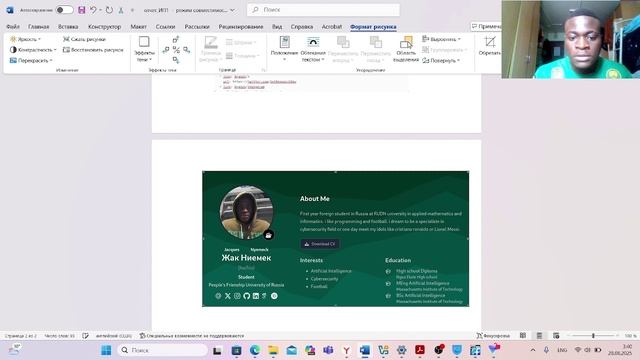Click the Windows taskbar search box
This screenshot has width=640, height=360.
163,350
